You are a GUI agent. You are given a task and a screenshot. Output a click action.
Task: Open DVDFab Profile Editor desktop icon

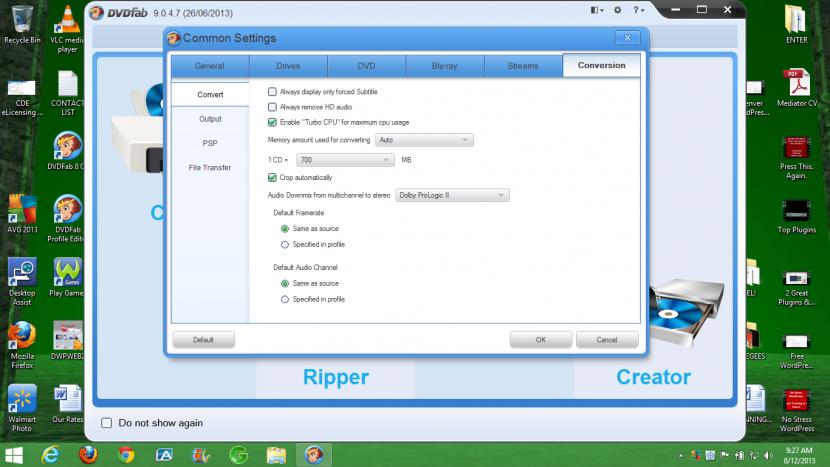(x=67, y=219)
